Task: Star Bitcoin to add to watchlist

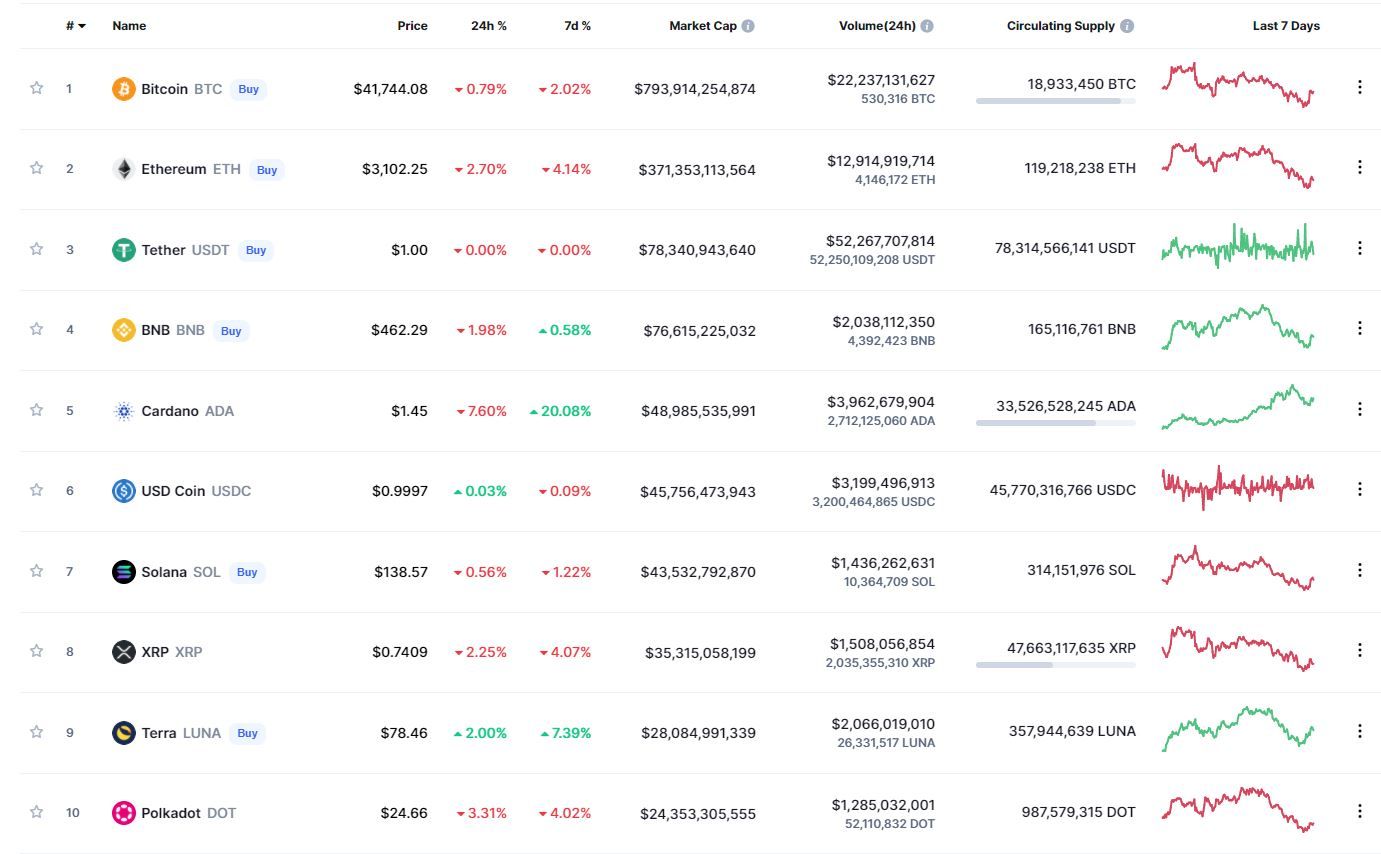Action: (x=37, y=88)
